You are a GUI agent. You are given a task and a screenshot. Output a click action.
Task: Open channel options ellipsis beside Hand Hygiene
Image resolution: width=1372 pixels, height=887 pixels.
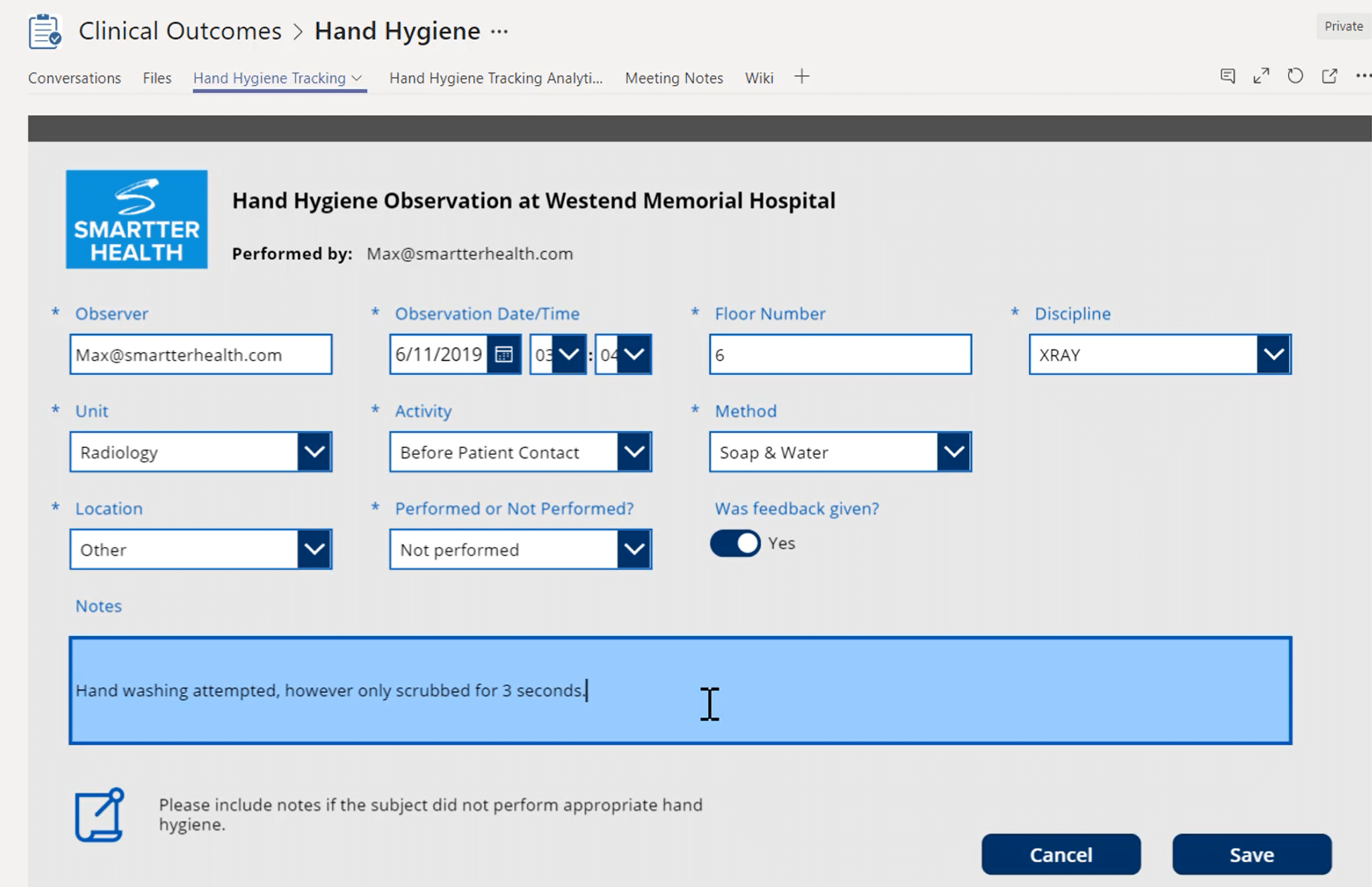(499, 31)
